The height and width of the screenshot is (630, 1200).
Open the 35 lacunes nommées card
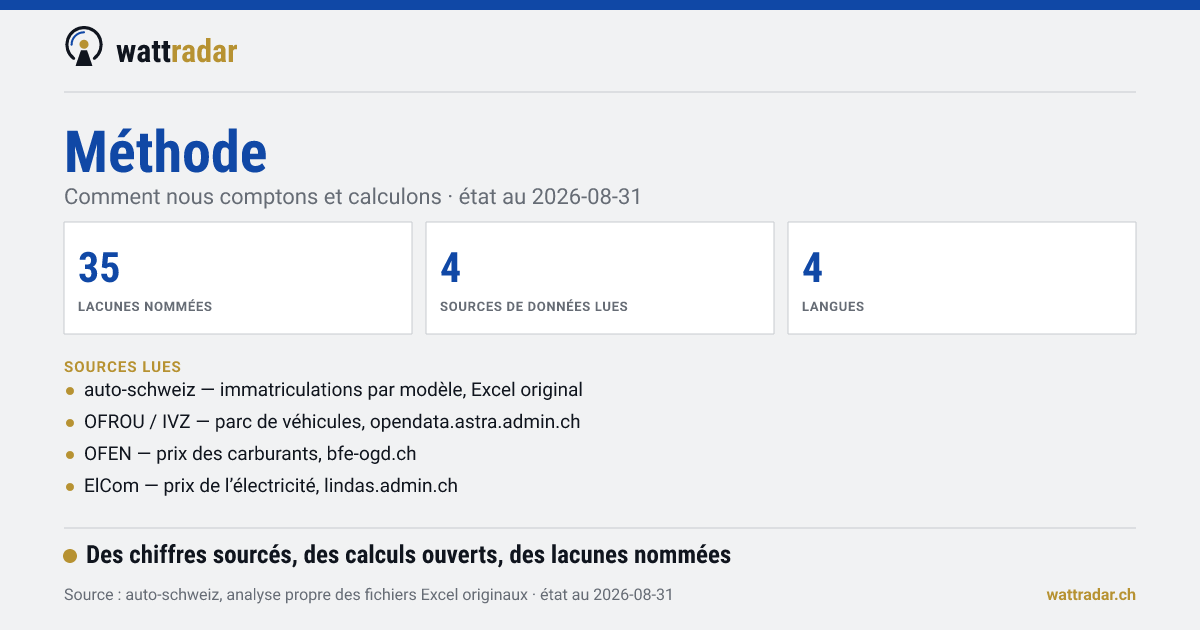[x=238, y=278]
